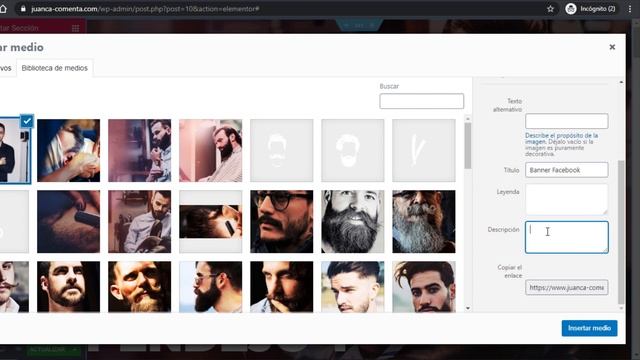Click the Leyenda text area
Screen dimensions: 640x360
pos(567,199)
